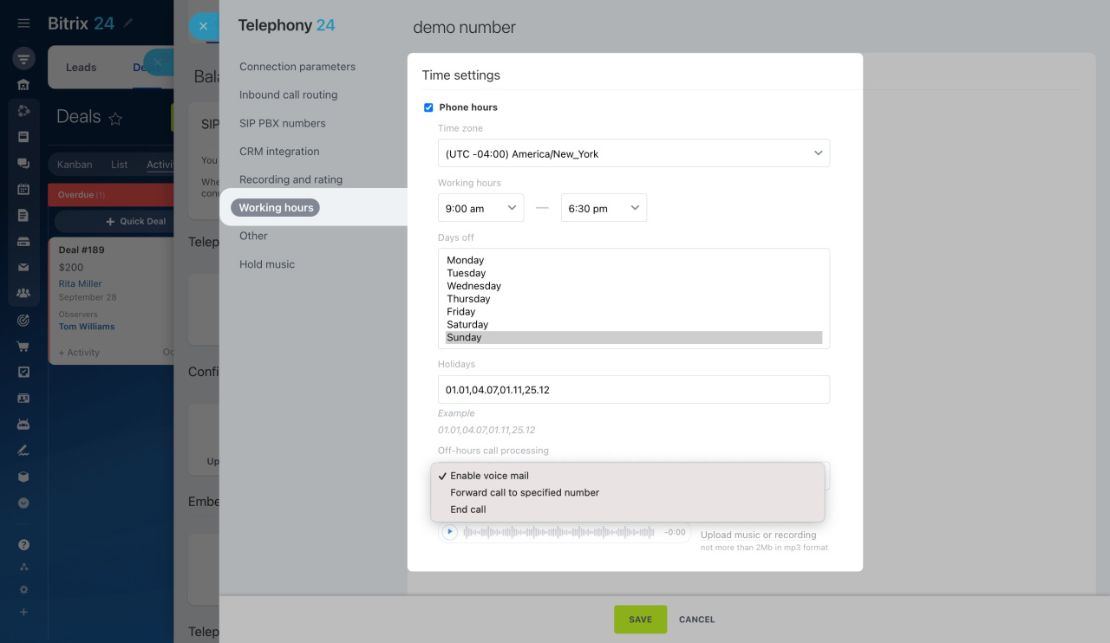Open the settings gear icon in the sidebar
The height and width of the screenshot is (643, 1110).
click(x=23, y=589)
